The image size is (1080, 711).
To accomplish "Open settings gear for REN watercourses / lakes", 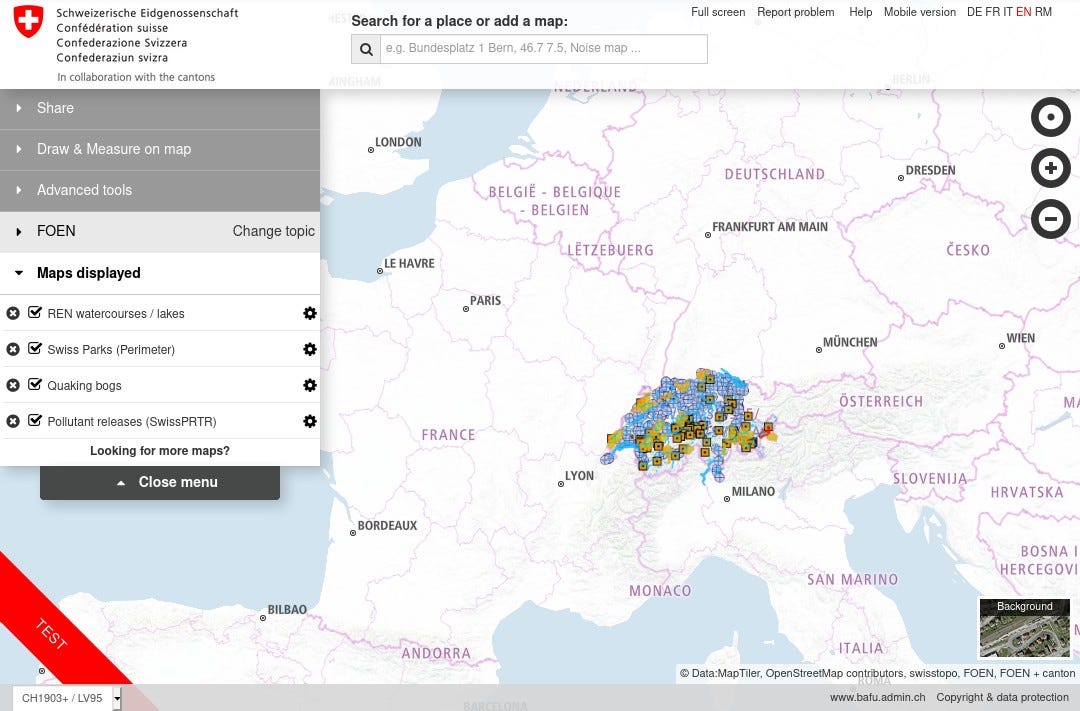I will pos(310,313).
